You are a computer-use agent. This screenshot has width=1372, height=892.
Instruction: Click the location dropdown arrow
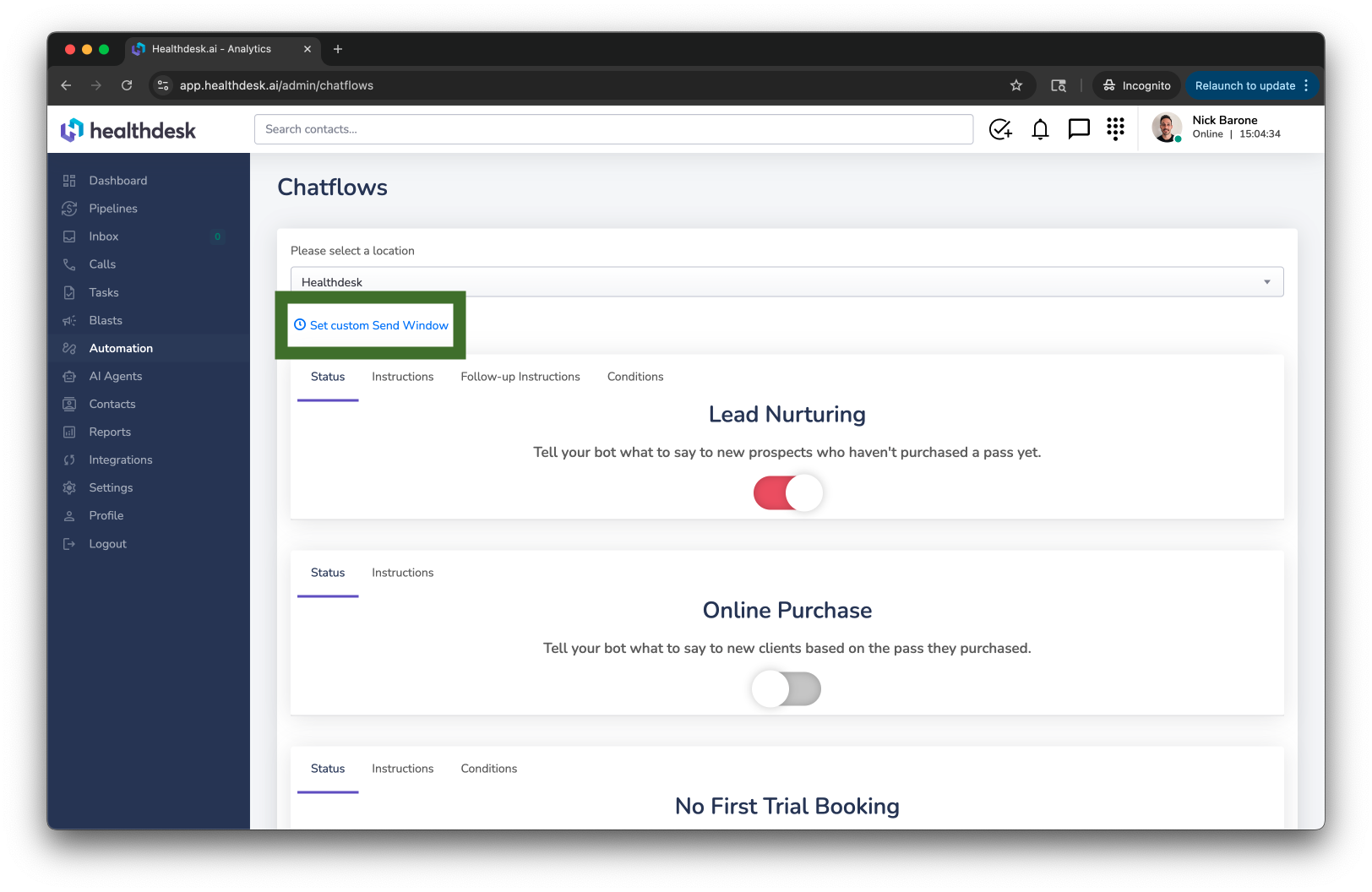[x=1267, y=282]
